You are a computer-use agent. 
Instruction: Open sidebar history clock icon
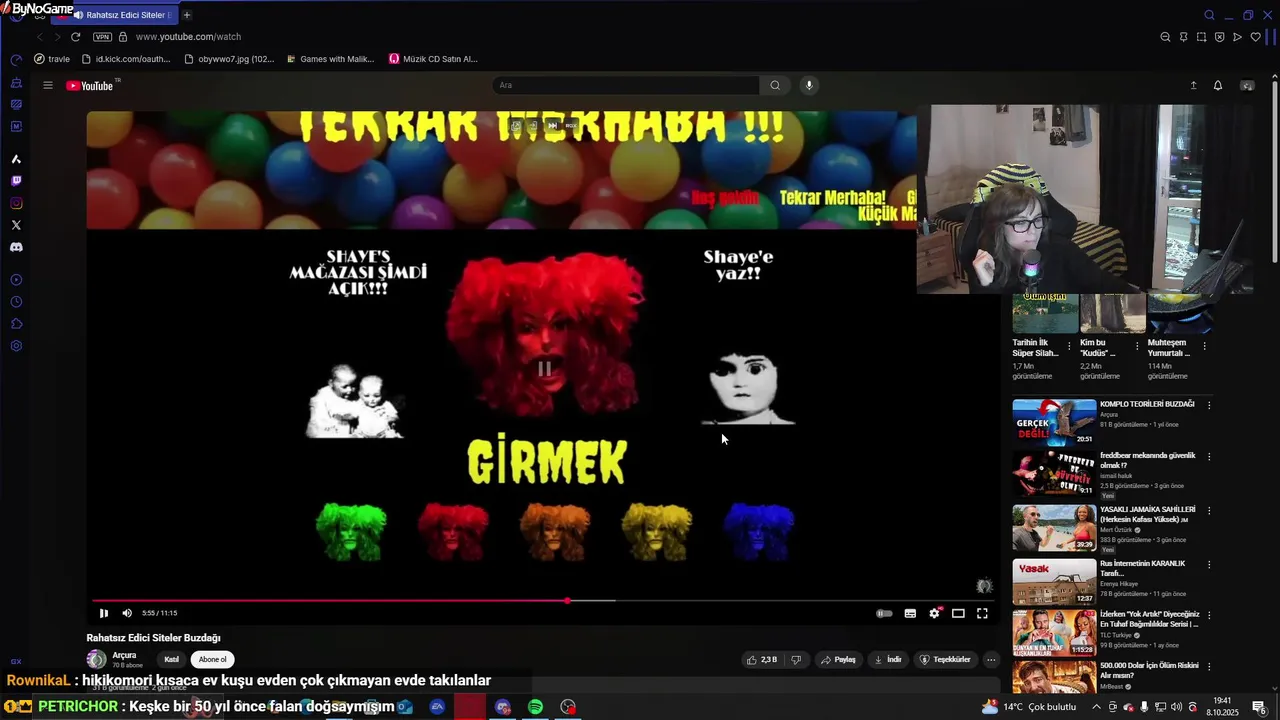coord(16,302)
